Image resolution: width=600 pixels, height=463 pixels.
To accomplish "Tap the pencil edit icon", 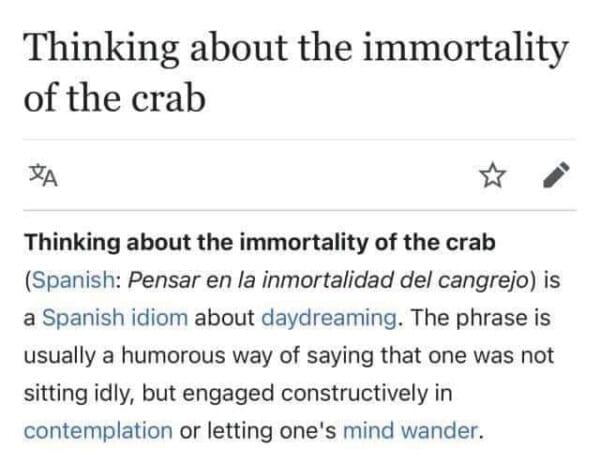I will pos(557,176).
